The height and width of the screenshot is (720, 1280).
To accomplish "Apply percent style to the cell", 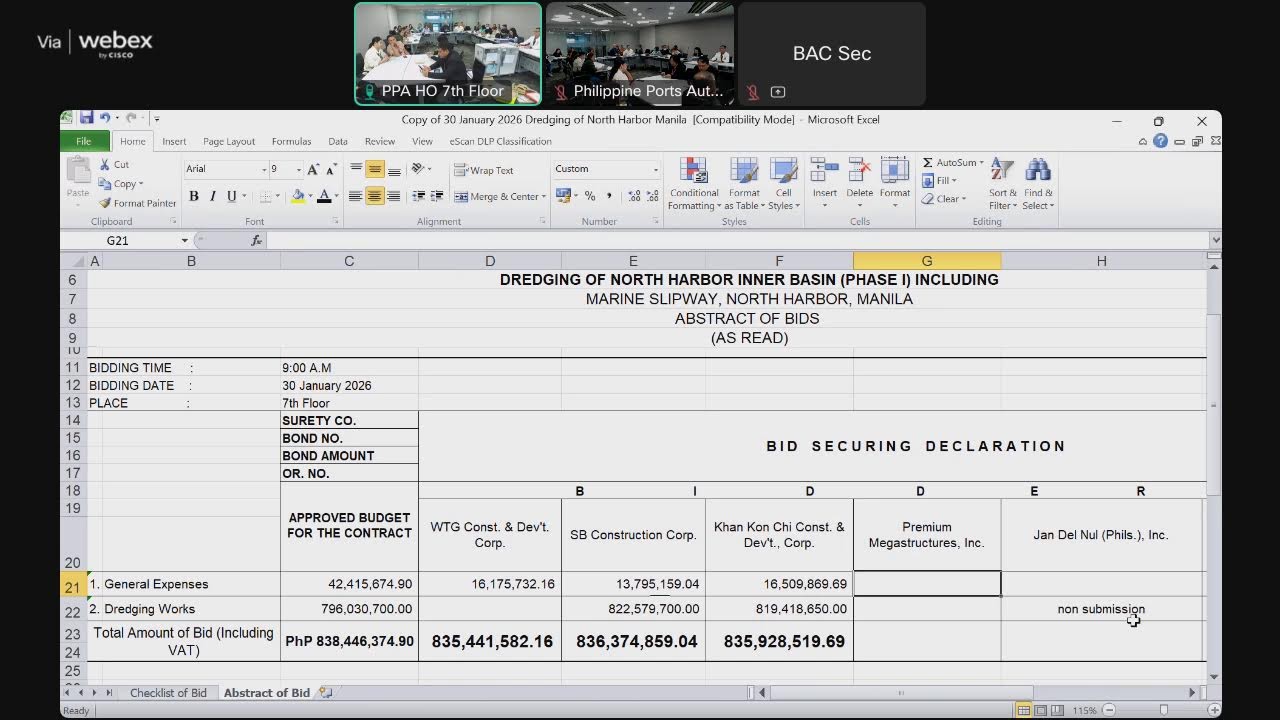I will [590, 196].
